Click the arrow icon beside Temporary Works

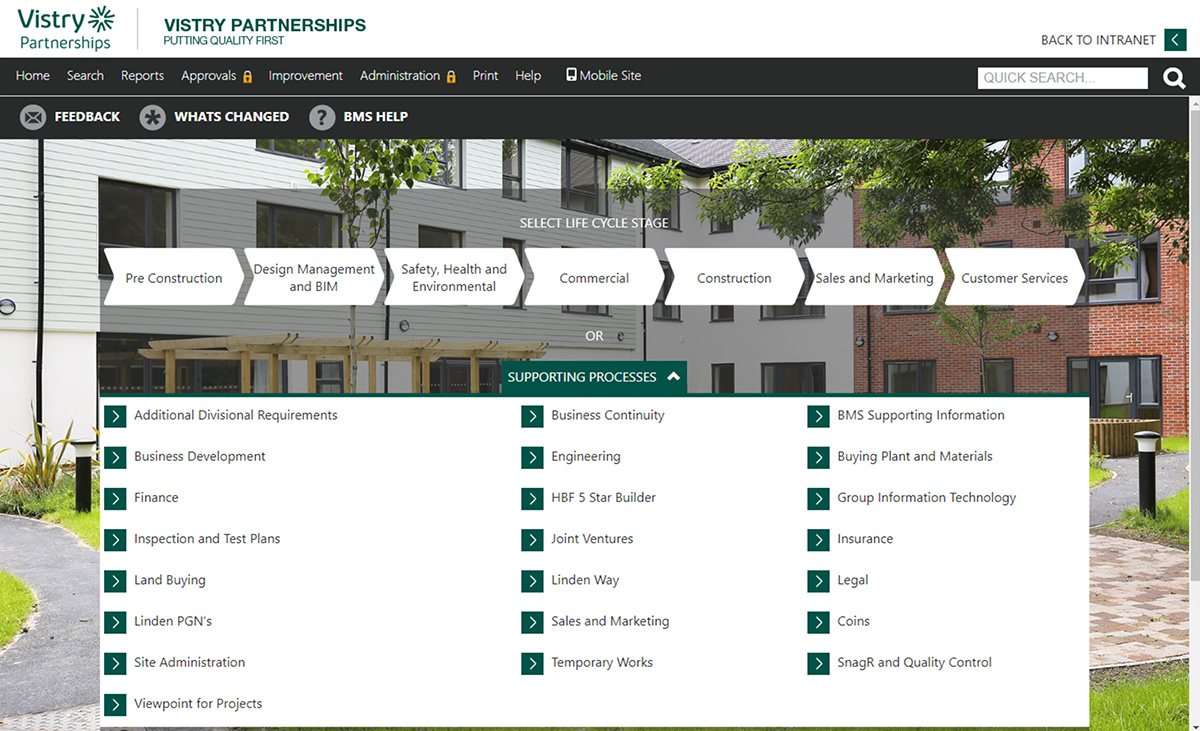tap(532, 663)
